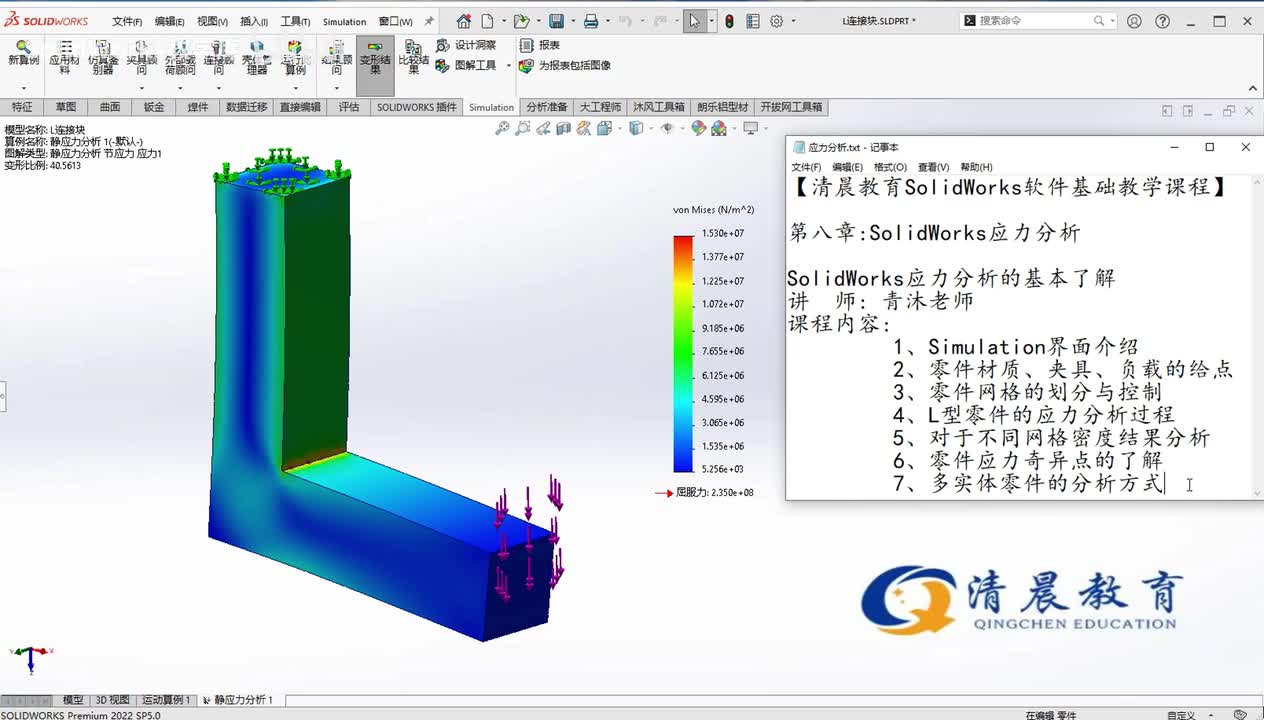
Task: Click the Section View icon
Action: (564, 128)
